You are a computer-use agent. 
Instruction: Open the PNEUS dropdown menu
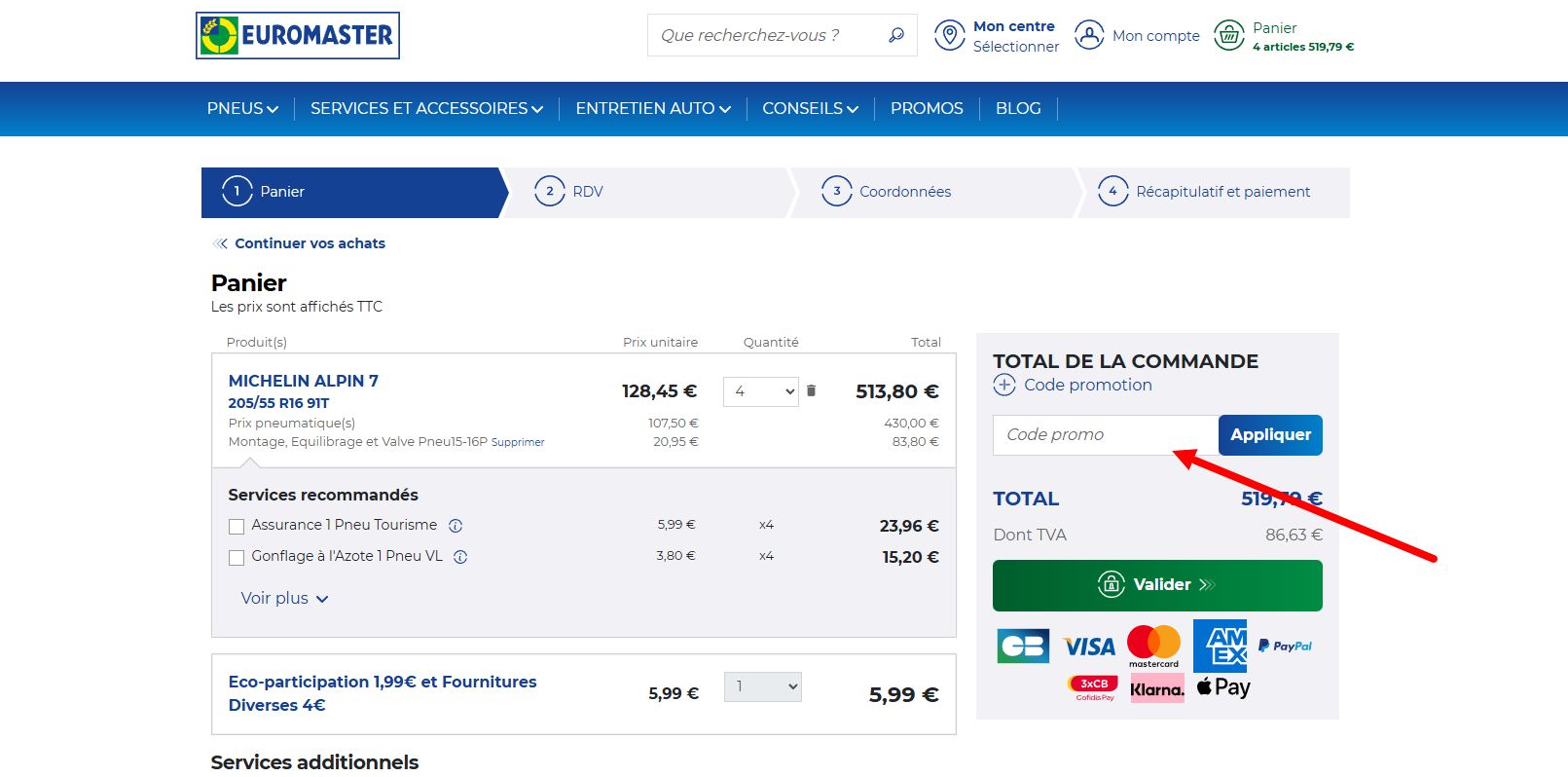click(x=242, y=109)
